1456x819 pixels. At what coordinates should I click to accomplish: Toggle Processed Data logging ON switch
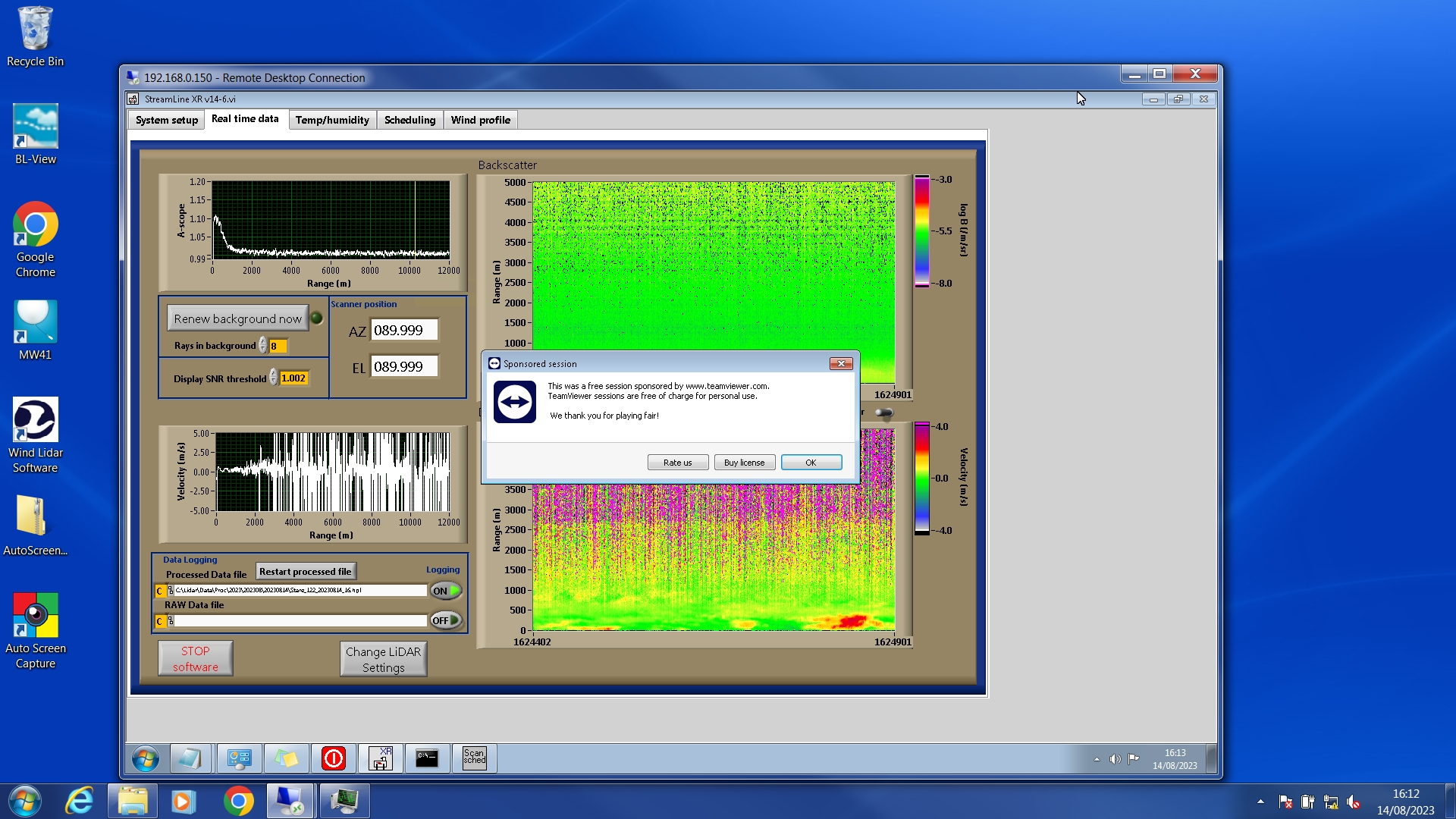pyautogui.click(x=446, y=591)
